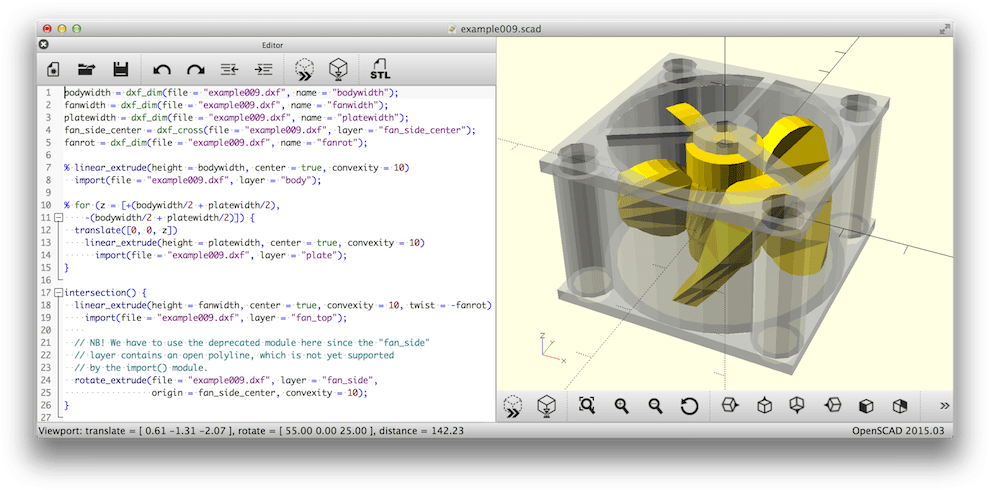Indent the selected code lines

point(263,70)
